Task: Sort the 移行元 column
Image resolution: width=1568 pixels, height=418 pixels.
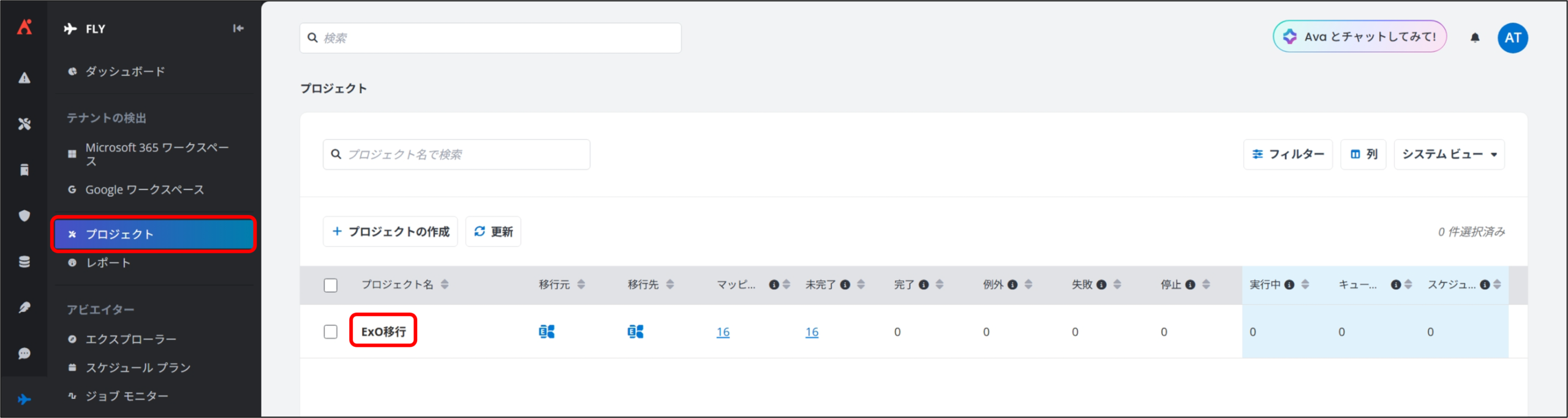Action: point(581,284)
